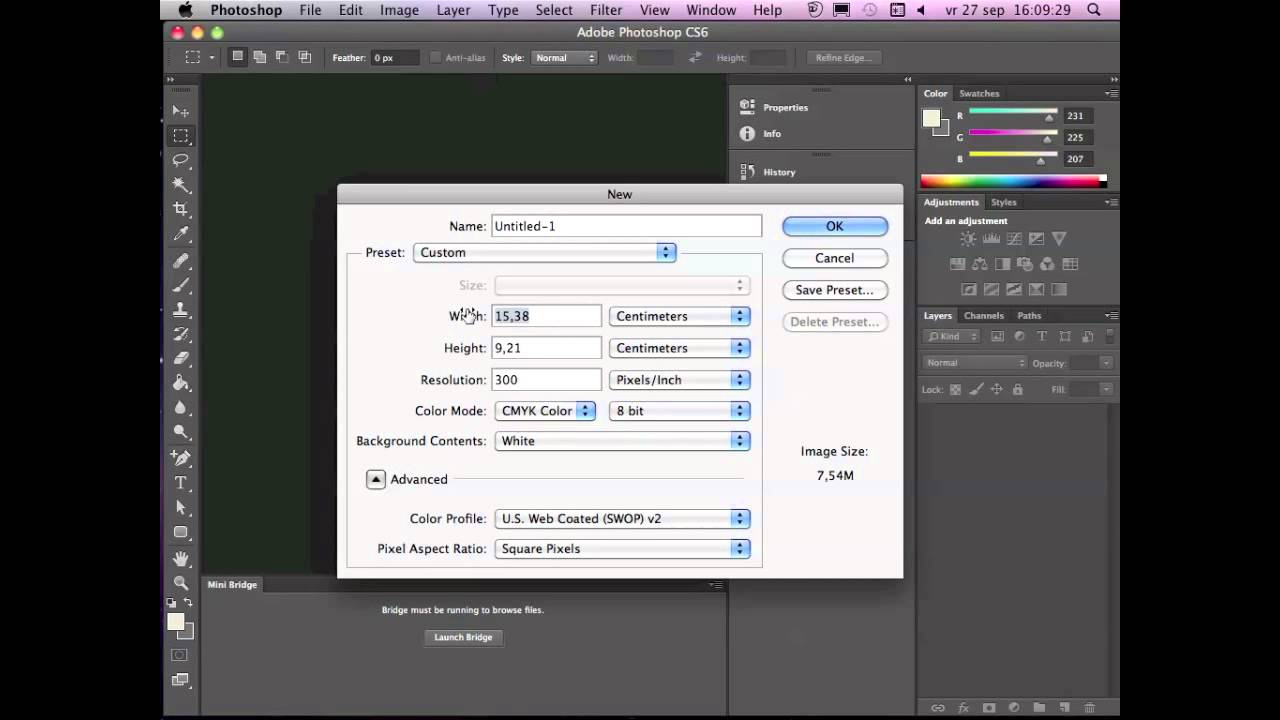The width and height of the screenshot is (1280, 720).
Task: Switch to the Paths tab
Action: click(x=1029, y=316)
